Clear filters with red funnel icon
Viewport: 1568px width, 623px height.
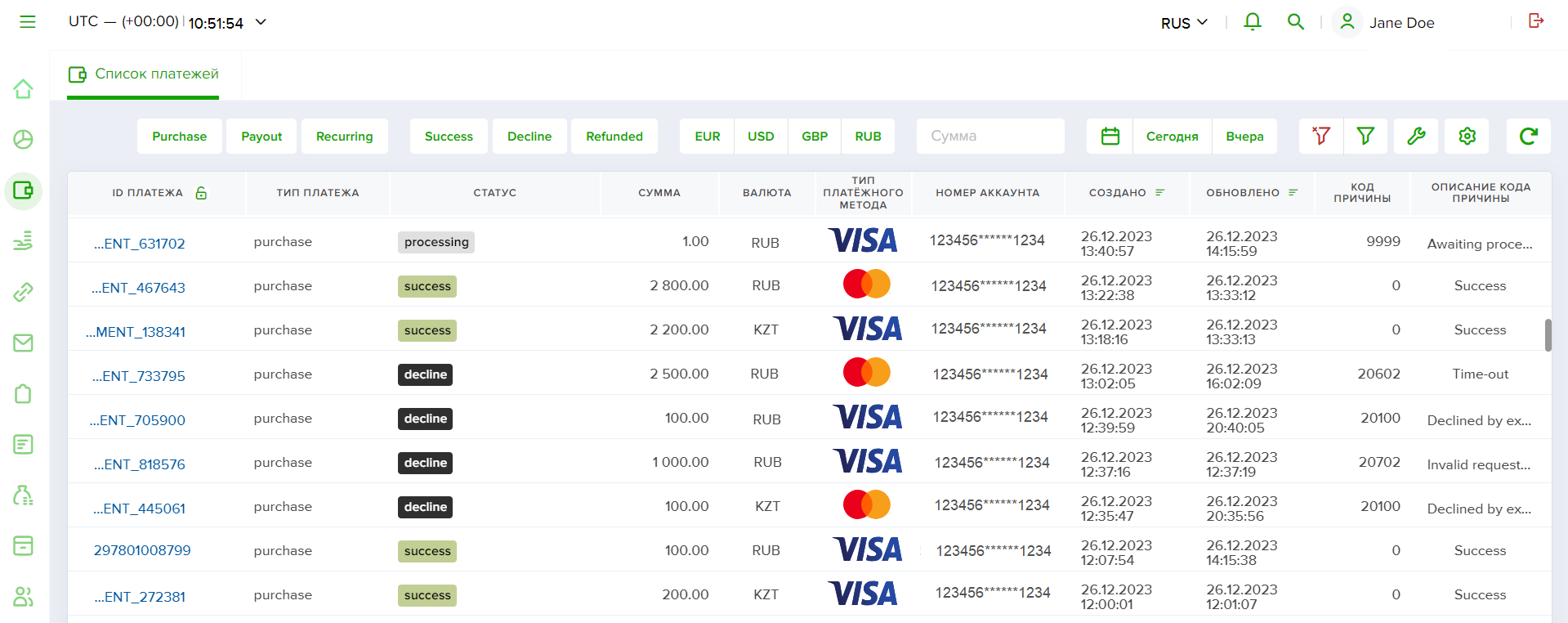point(1320,136)
